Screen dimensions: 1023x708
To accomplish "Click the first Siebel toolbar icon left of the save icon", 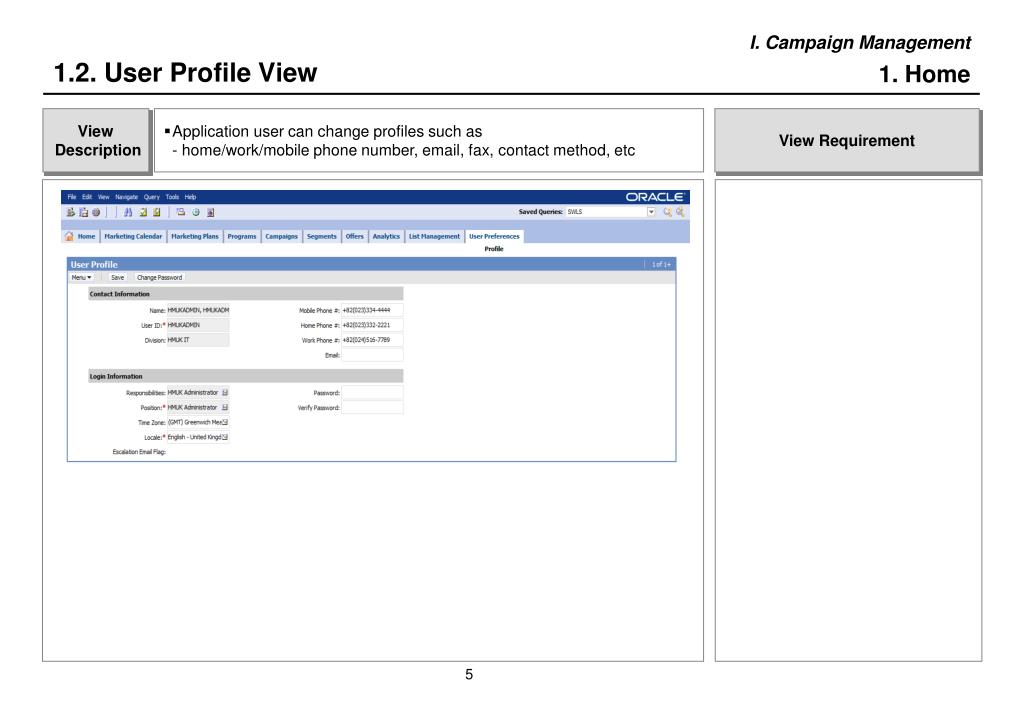I will [70, 212].
